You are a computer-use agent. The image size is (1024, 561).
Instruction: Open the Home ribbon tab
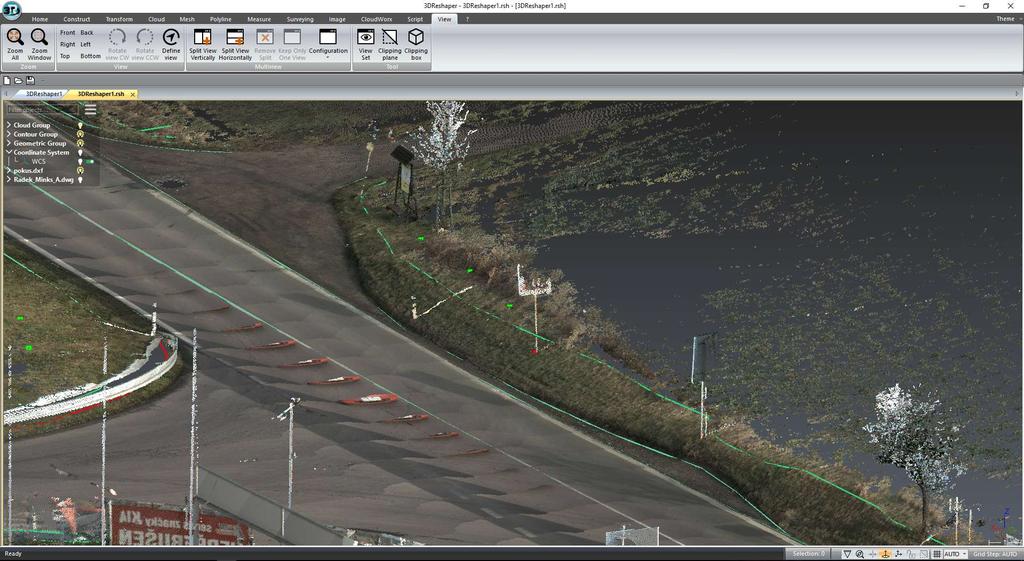pos(40,19)
